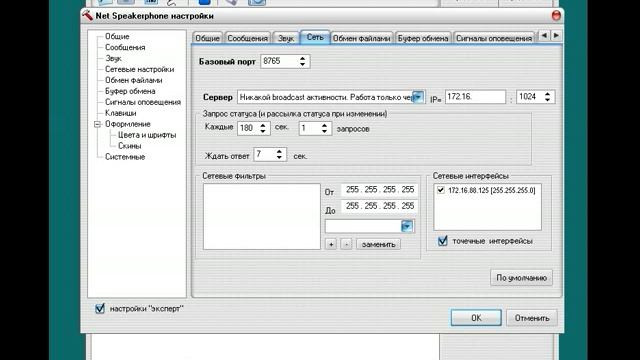Select Клавиши in settings tree

tap(120, 113)
